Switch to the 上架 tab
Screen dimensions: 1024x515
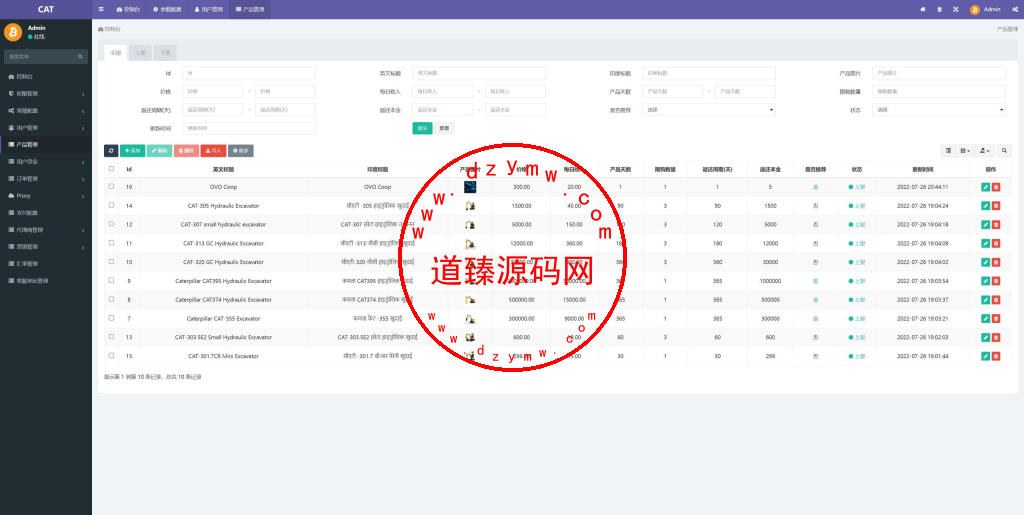coord(140,53)
